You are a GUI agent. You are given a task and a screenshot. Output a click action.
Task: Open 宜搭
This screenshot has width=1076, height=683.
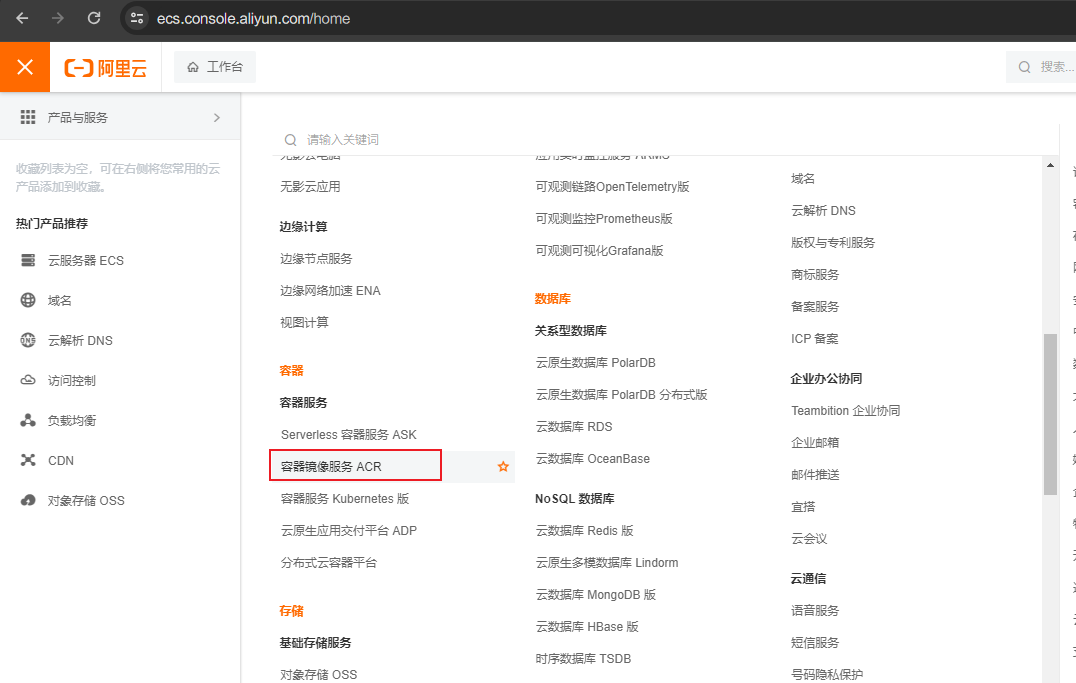point(803,507)
